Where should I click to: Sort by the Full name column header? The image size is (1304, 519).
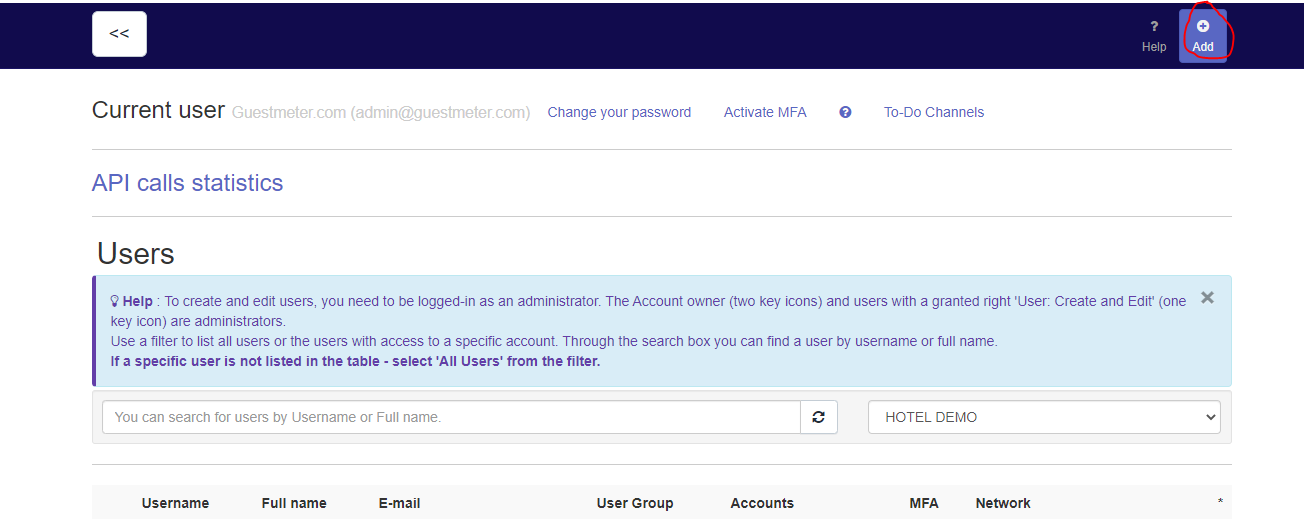click(294, 503)
